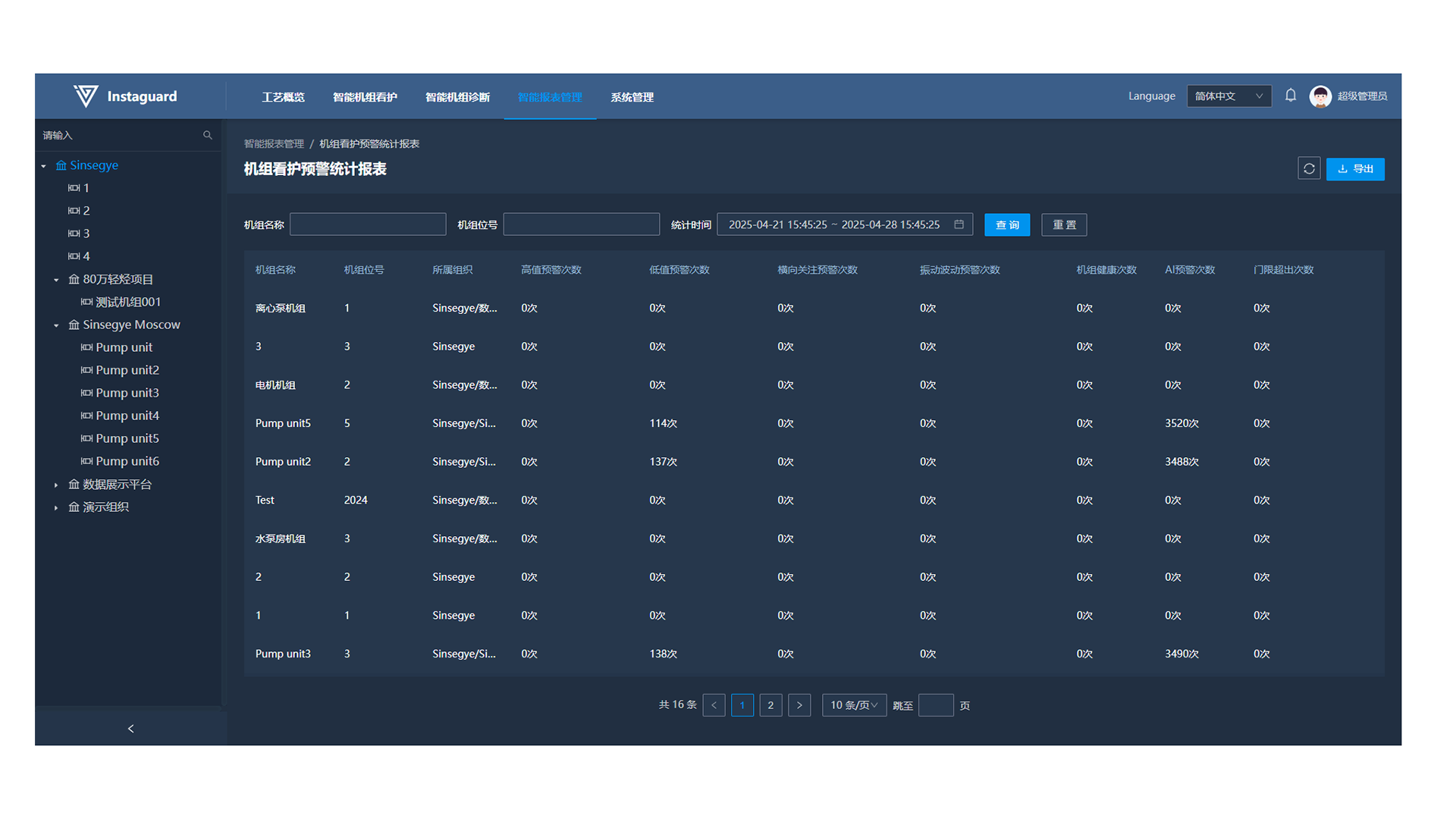Viewport: 1456px width, 819px height.
Task: Click the calendar icon in date range
Action: click(959, 224)
